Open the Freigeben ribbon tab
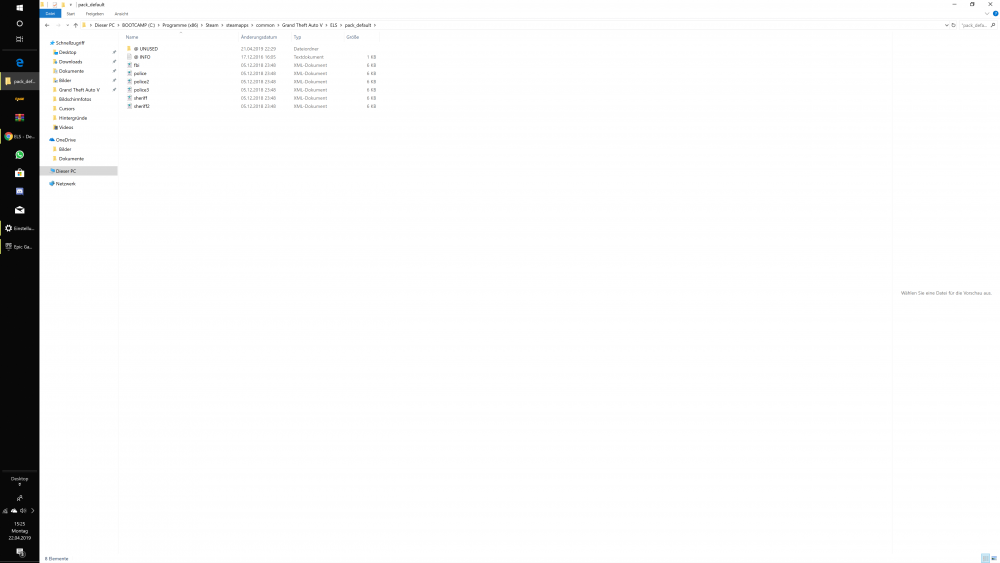Screen dimensions: 1000x563 coord(94,13)
